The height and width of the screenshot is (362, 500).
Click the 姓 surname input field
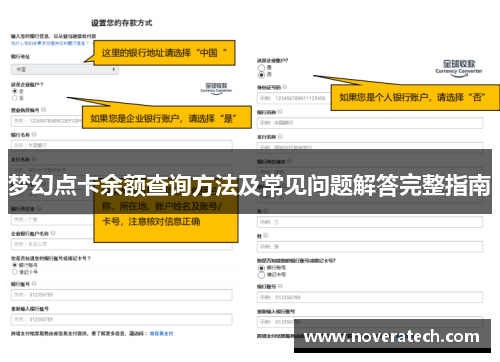[370, 247]
